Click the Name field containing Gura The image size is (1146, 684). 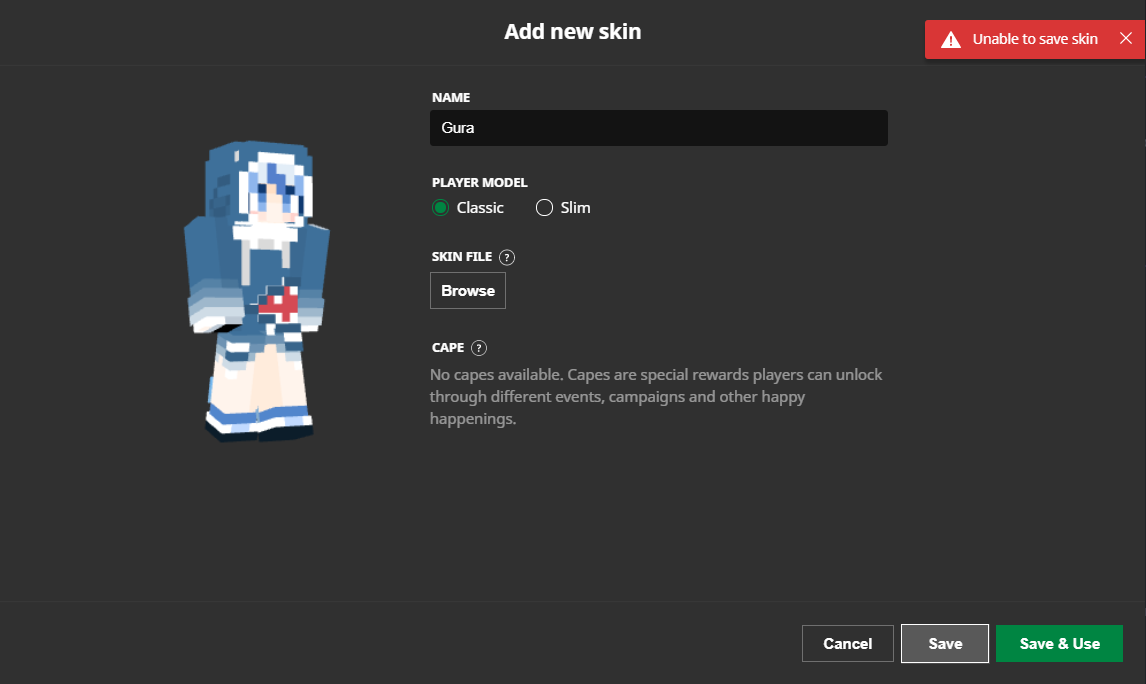659,128
